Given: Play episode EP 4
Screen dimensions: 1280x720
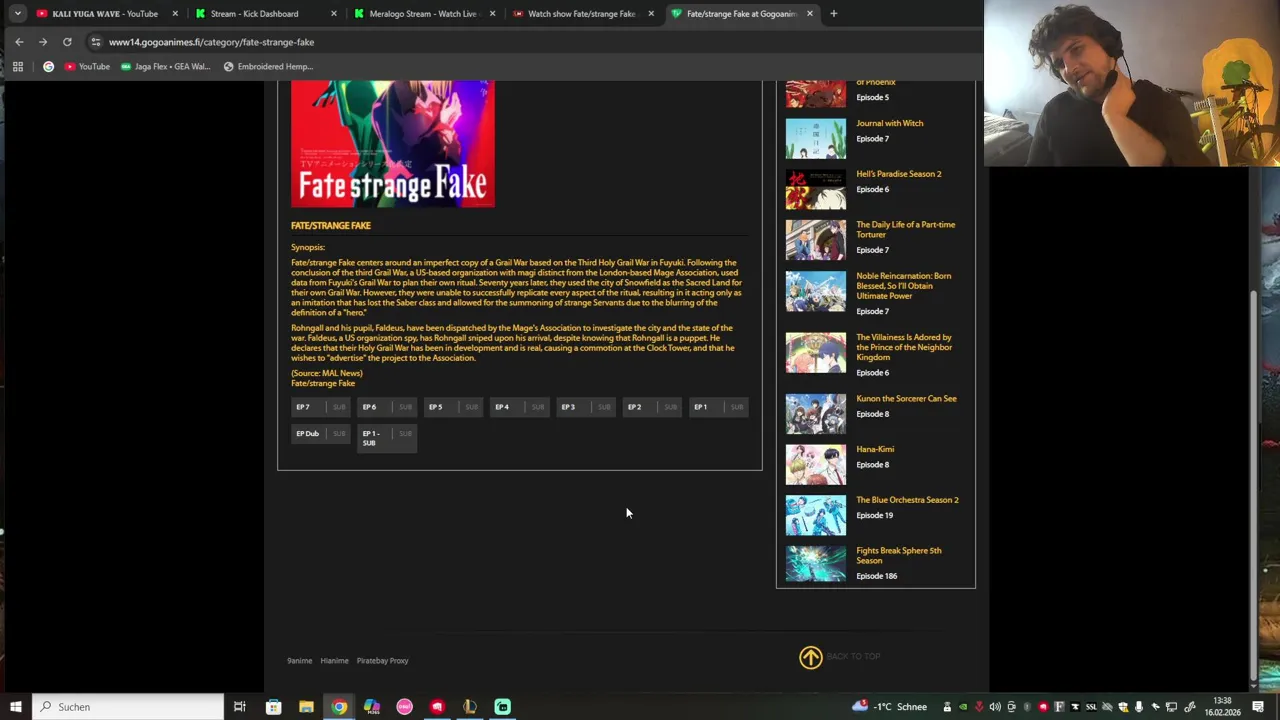Looking at the screenshot, I should (519, 407).
